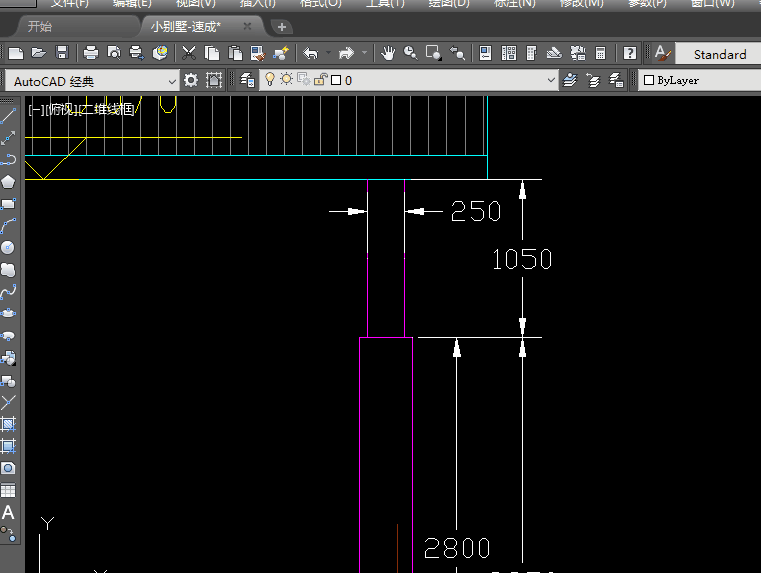Select the Hatch tool

pyautogui.click(x=8, y=424)
